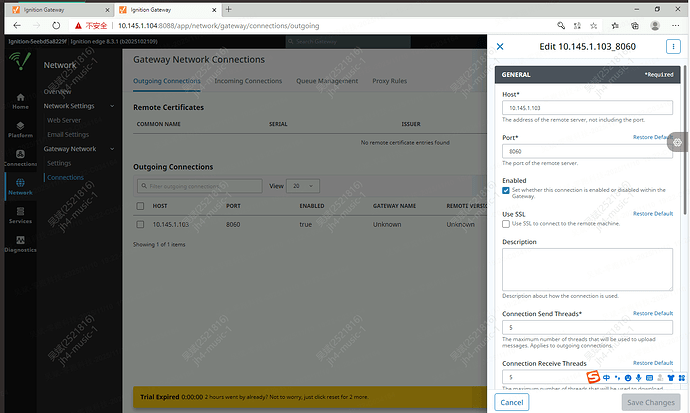Toggle the Enabled checkbox
This screenshot has height=413, width=690.
click(506, 190)
